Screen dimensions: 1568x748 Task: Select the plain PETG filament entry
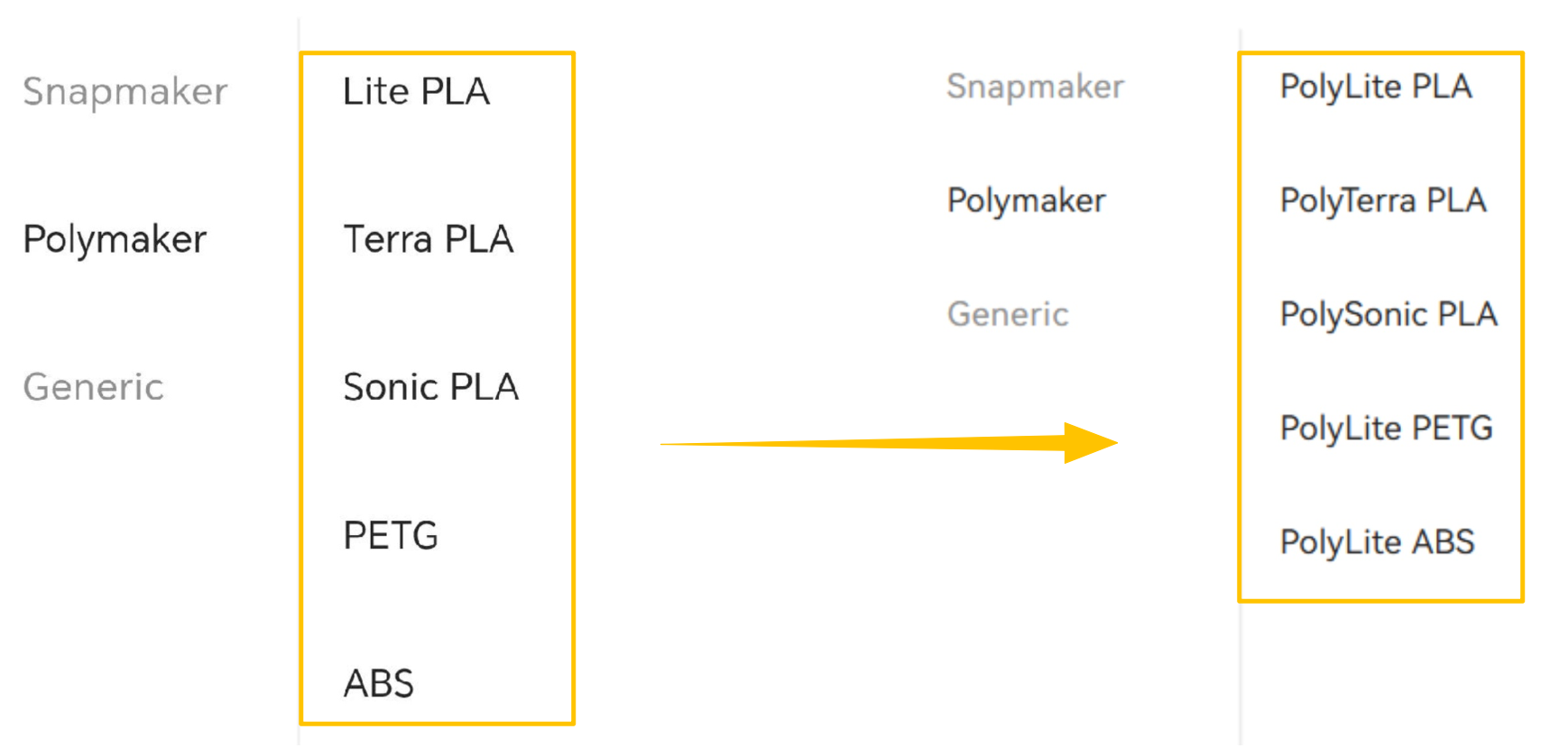tap(391, 536)
